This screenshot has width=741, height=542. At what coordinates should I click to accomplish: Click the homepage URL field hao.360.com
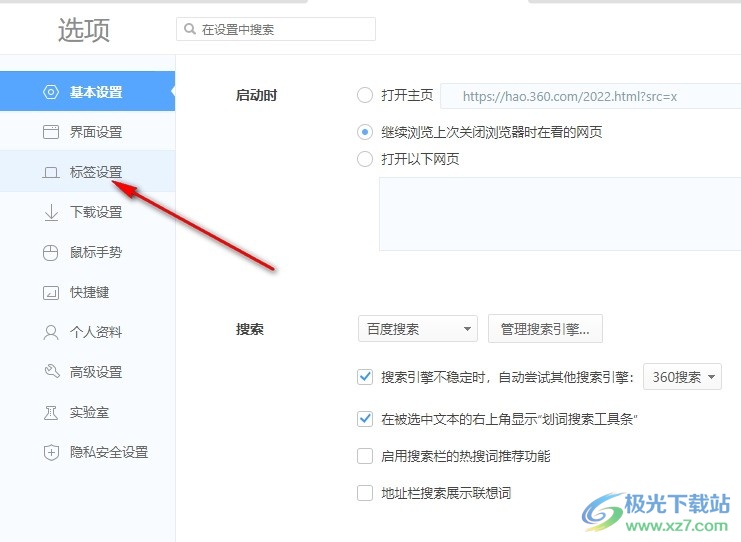click(591, 96)
